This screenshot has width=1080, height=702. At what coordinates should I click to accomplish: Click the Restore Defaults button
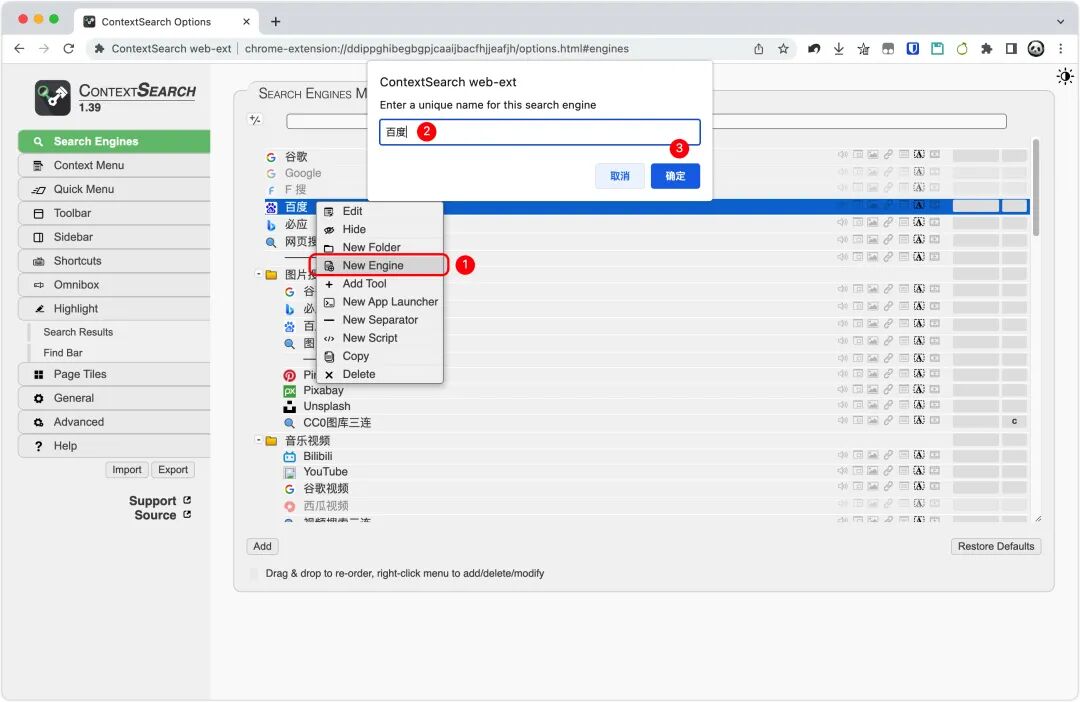(996, 546)
